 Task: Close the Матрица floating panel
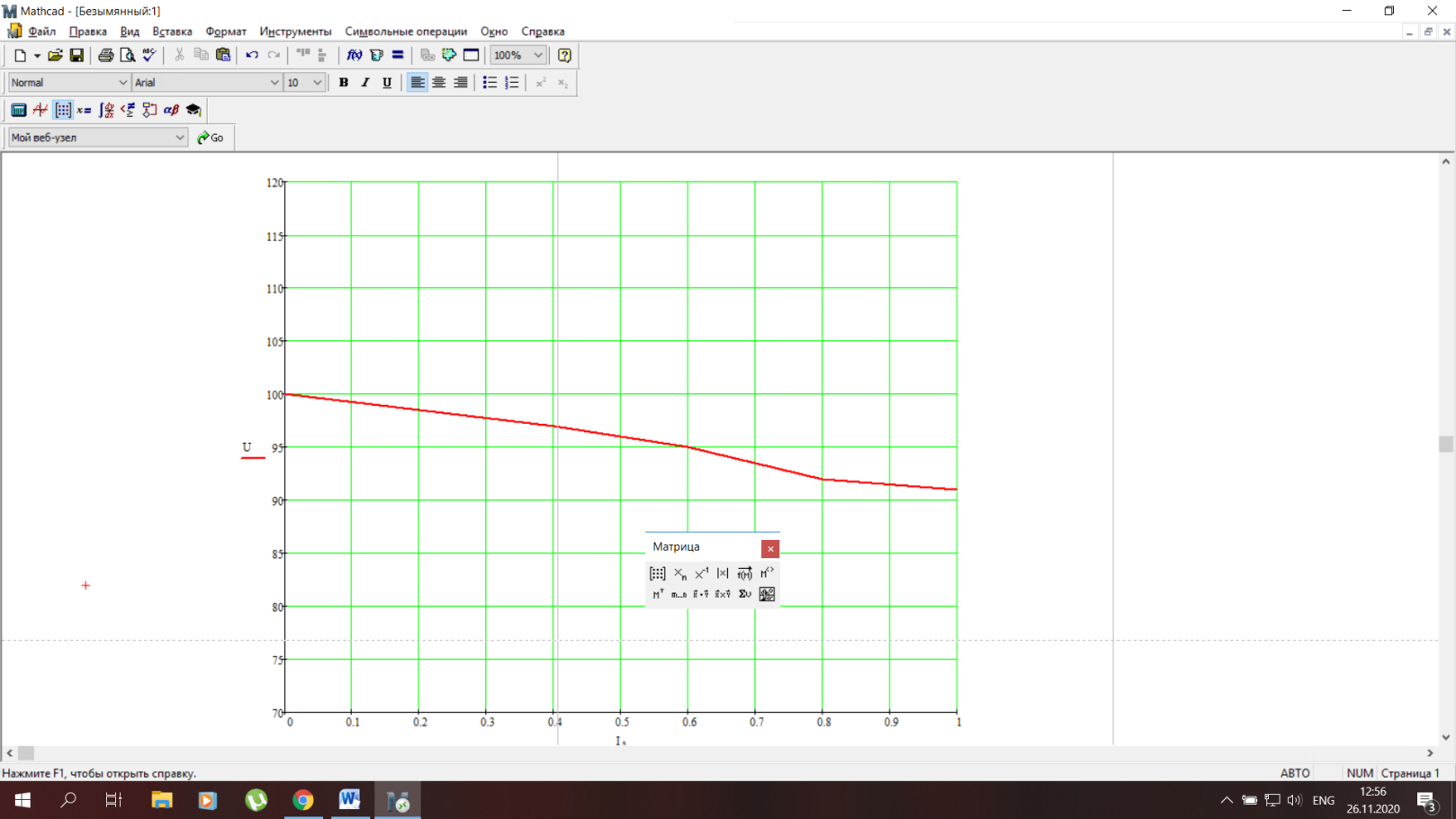click(x=770, y=548)
